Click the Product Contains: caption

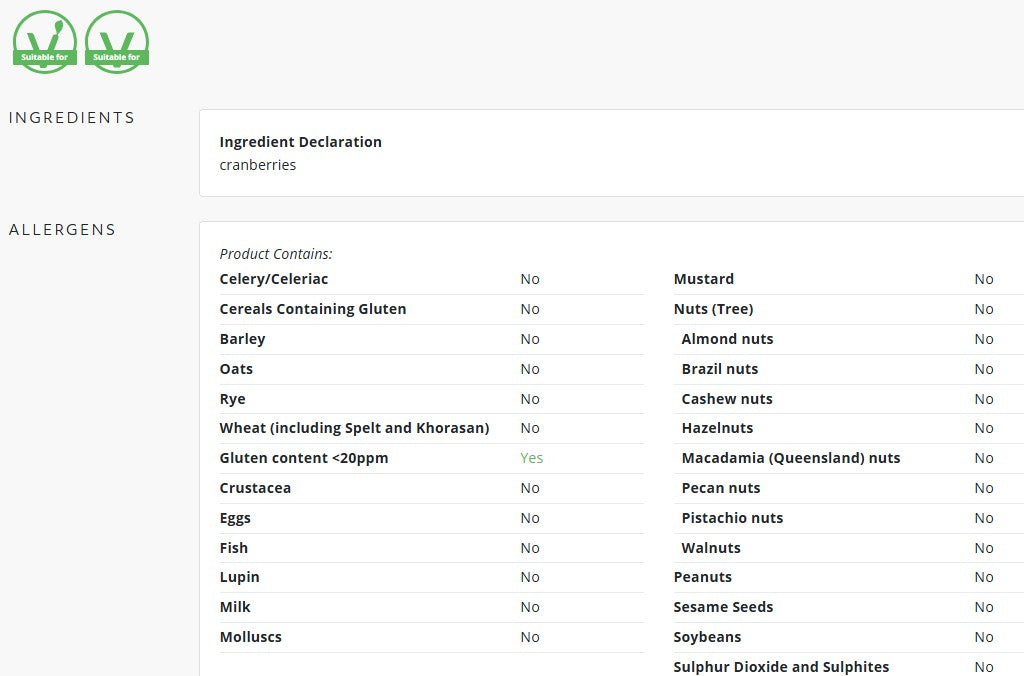(276, 253)
